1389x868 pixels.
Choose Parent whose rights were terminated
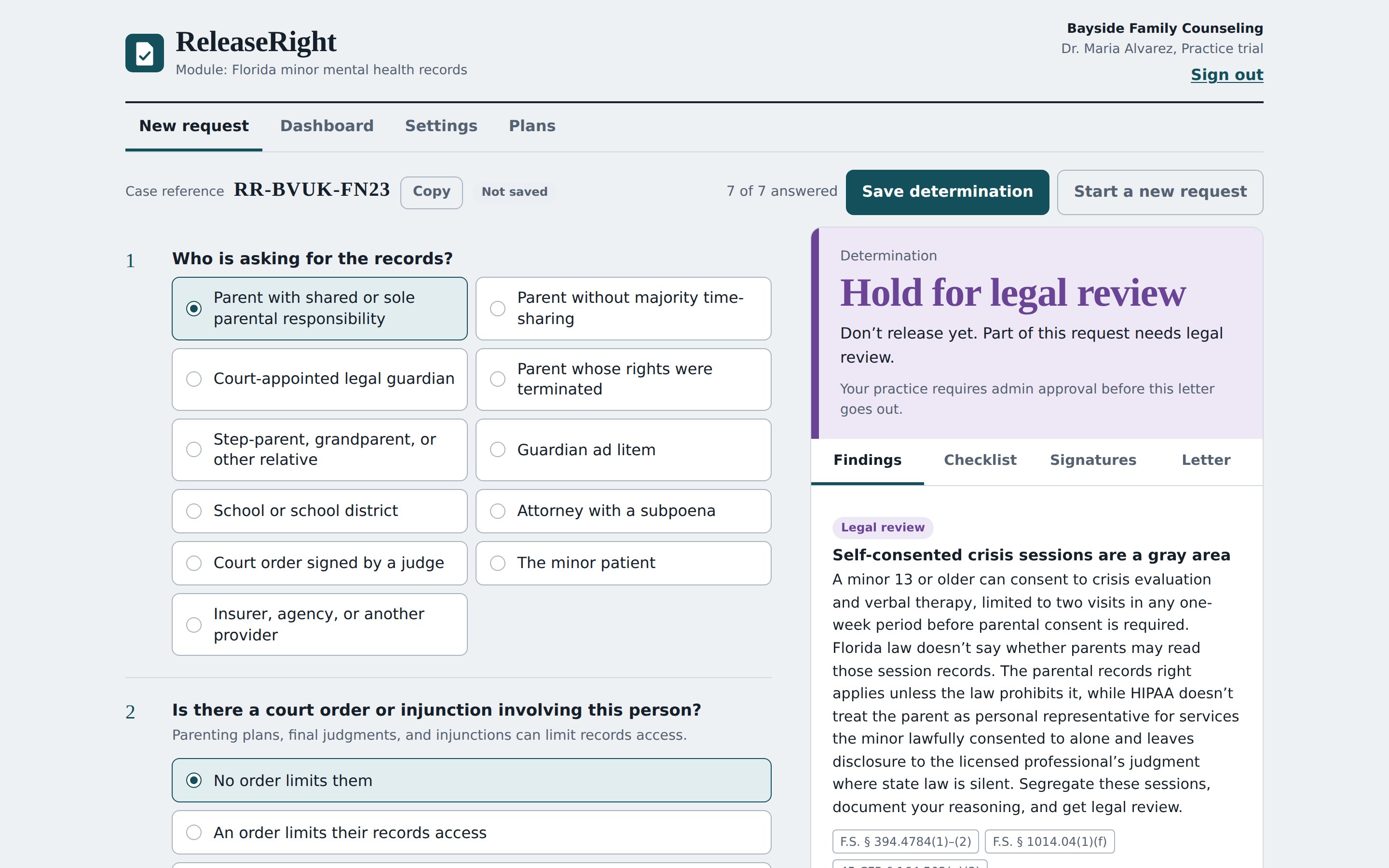[623, 379]
